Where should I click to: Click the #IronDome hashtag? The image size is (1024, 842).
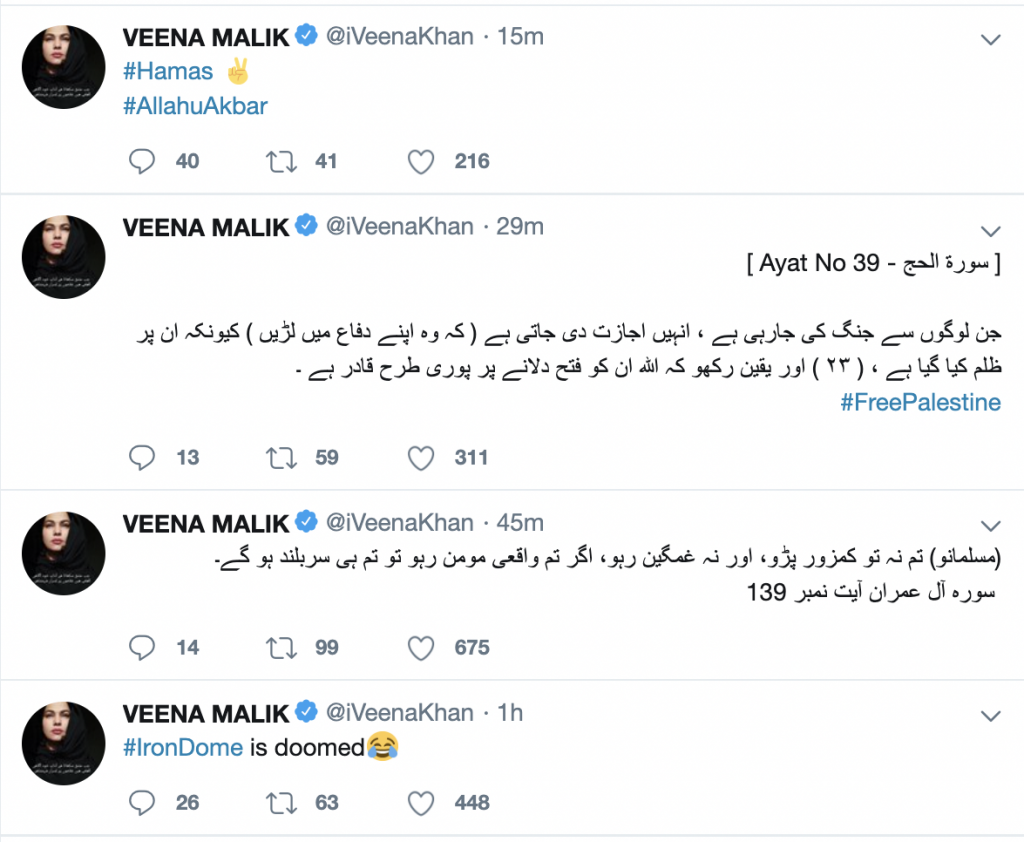183,747
